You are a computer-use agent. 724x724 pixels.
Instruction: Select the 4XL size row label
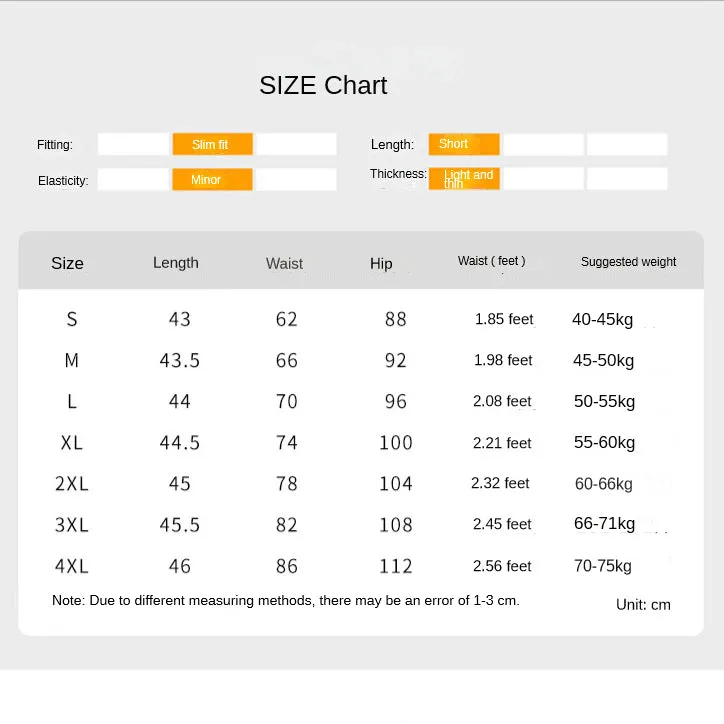pyautogui.click(x=72, y=566)
